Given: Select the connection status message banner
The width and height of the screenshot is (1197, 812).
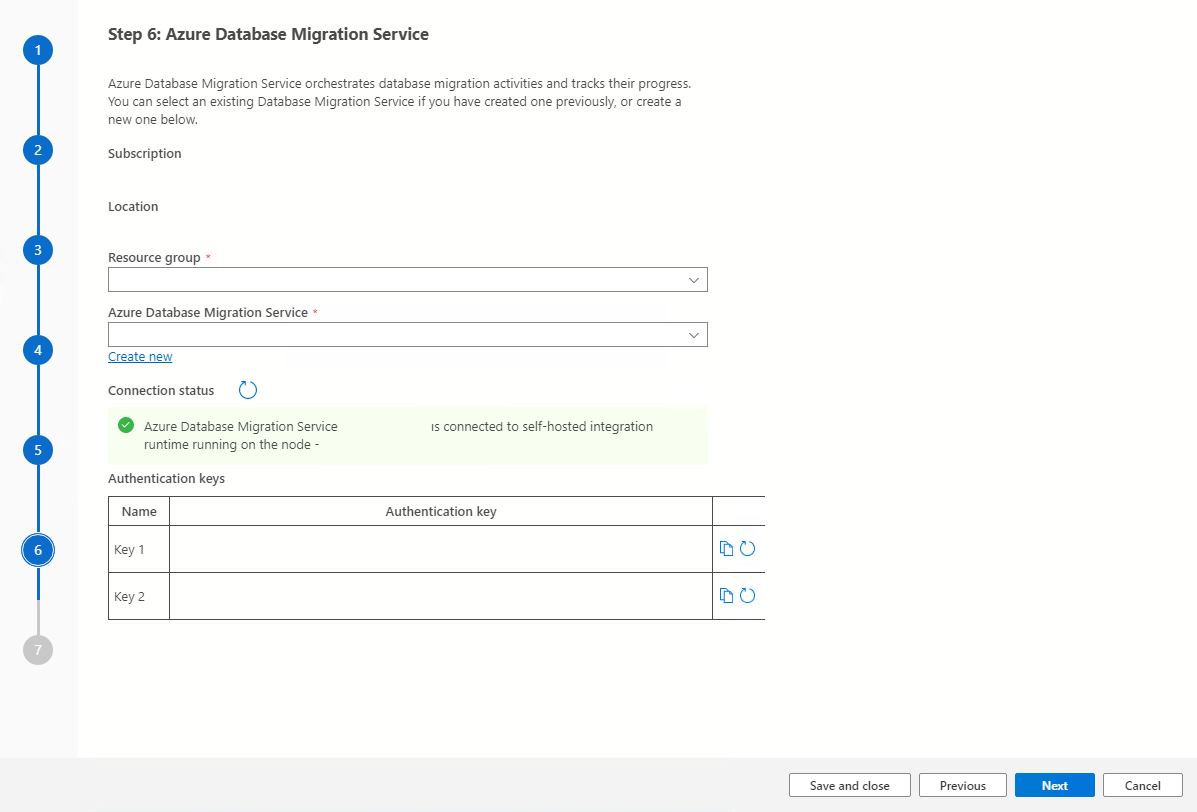Looking at the screenshot, I should [x=407, y=434].
